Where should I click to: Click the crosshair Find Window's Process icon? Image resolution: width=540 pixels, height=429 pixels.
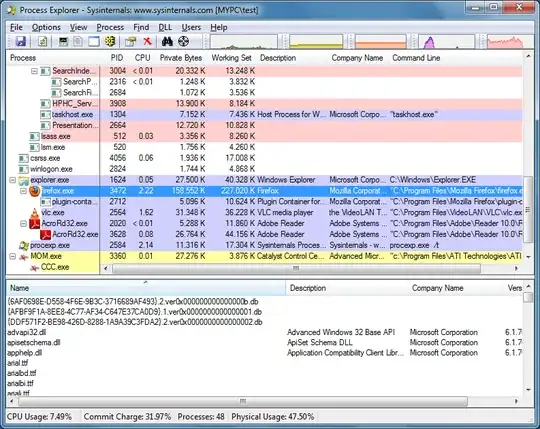[184, 41]
